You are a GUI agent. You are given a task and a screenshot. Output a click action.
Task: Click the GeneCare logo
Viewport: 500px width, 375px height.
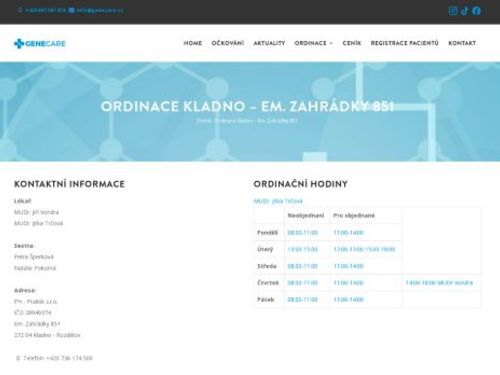point(40,43)
